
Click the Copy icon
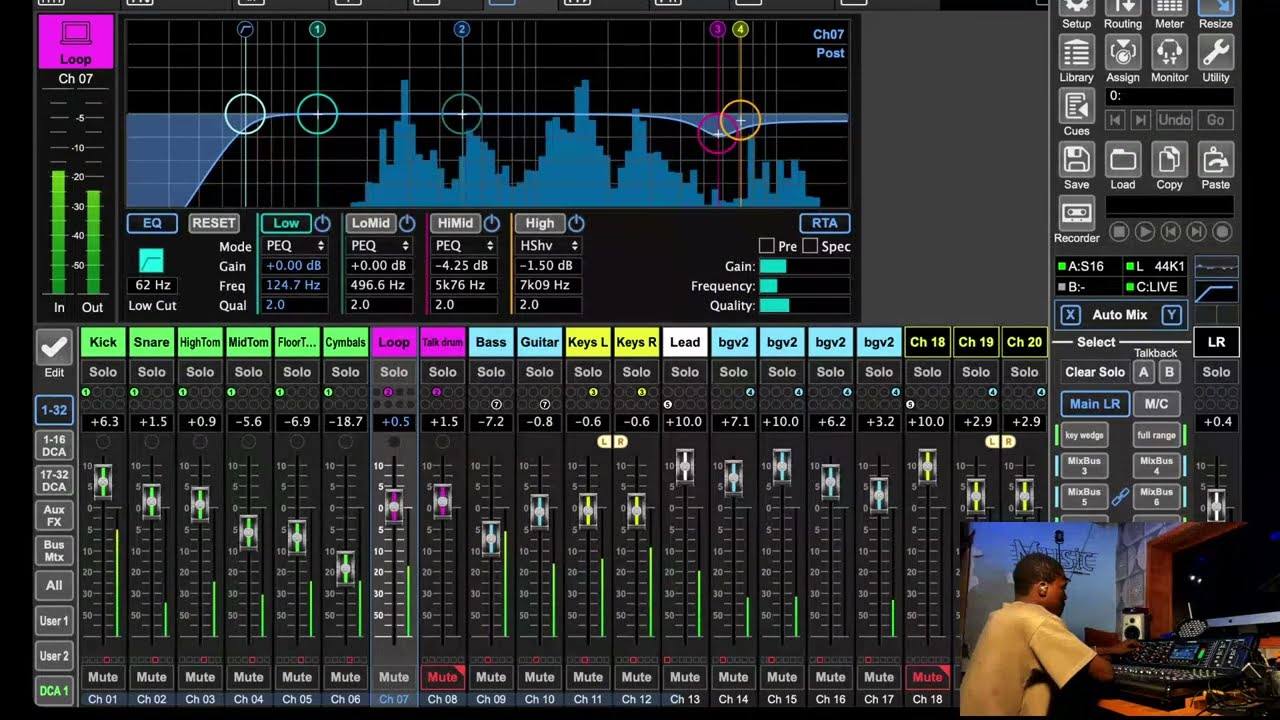point(1169,159)
